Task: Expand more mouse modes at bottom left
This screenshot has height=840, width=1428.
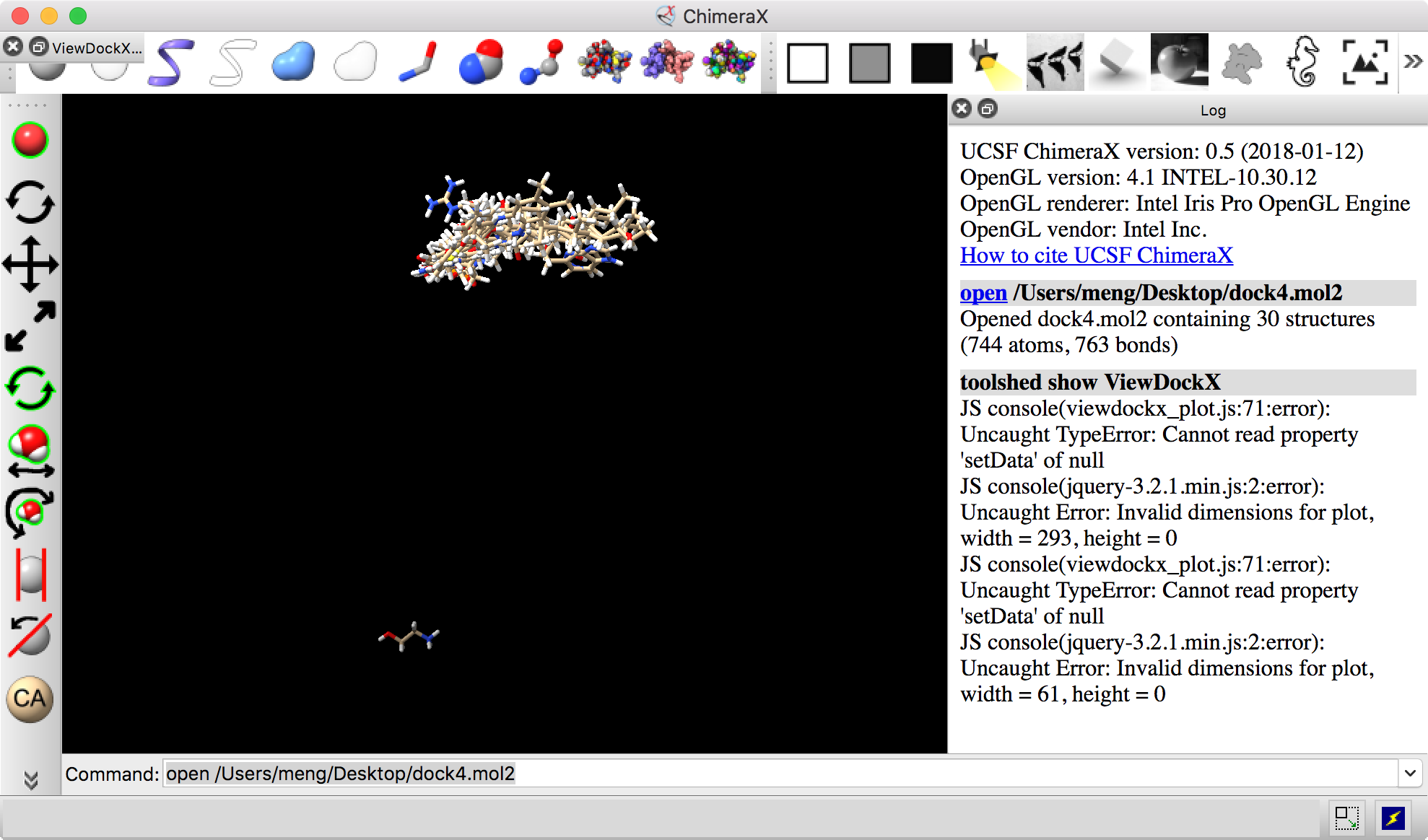Action: pos(30,780)
